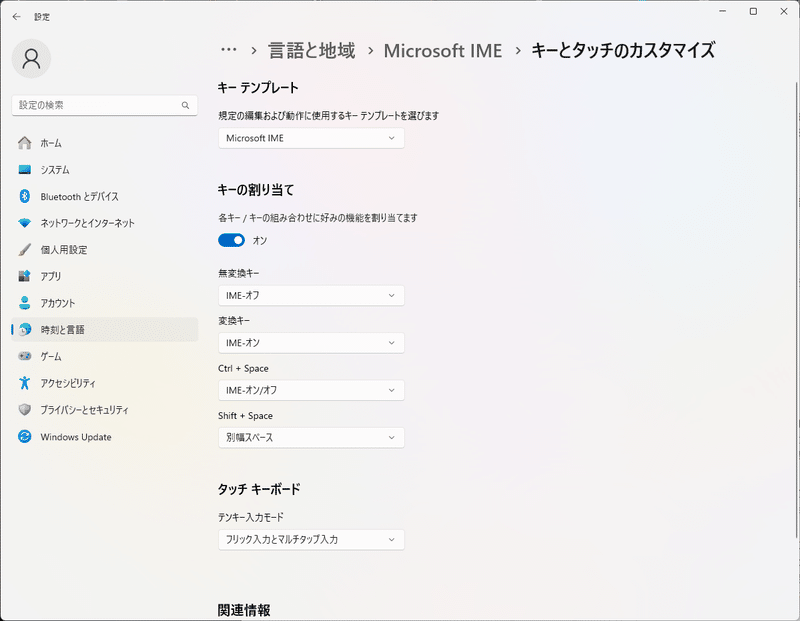Maximize the 設定 window
This screenshot has height=621, width=800.
pos(753,11)
